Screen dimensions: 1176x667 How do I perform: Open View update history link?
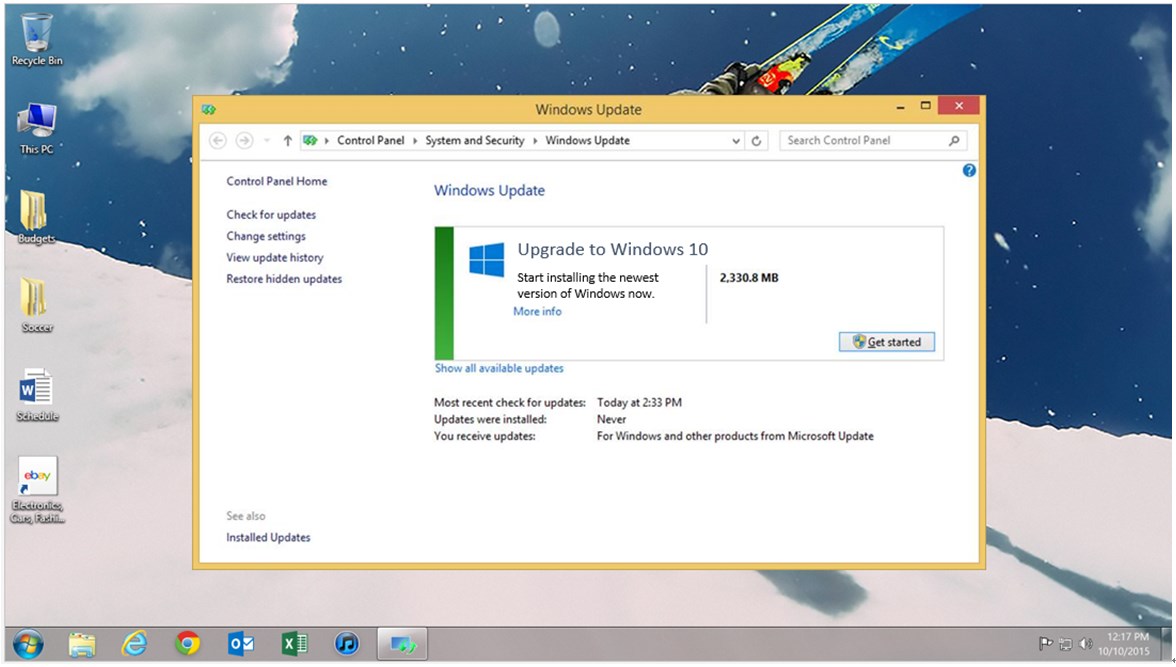[x=275, y=257]
